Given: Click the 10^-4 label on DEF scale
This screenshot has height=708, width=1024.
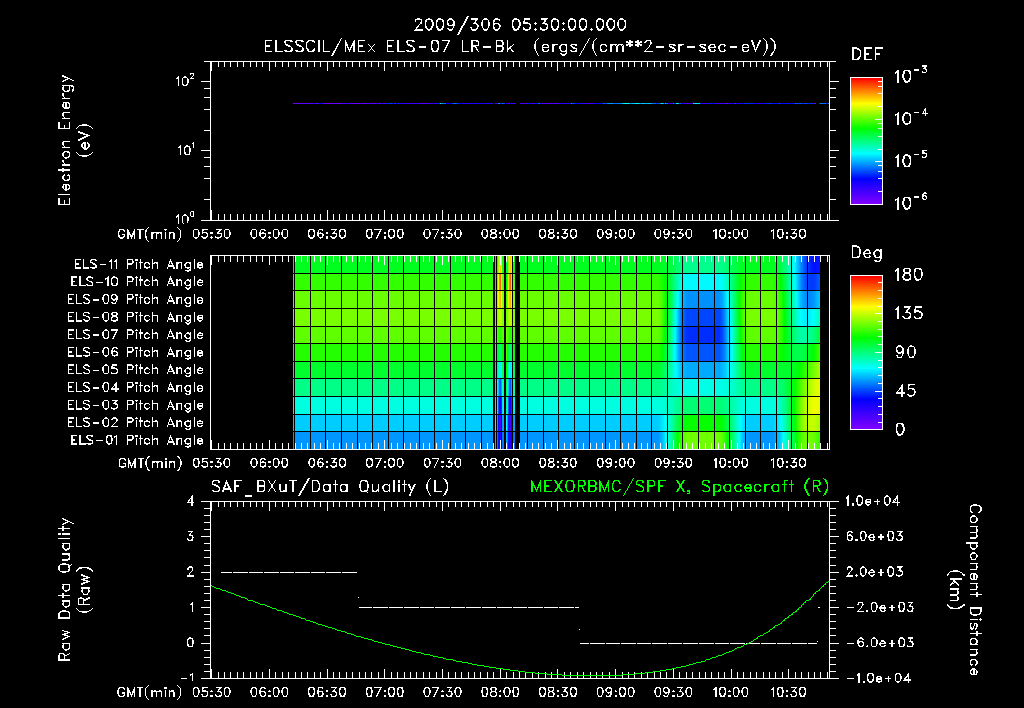Looking at the screenshot, I should pyautogui.click(x=910, y=117).
